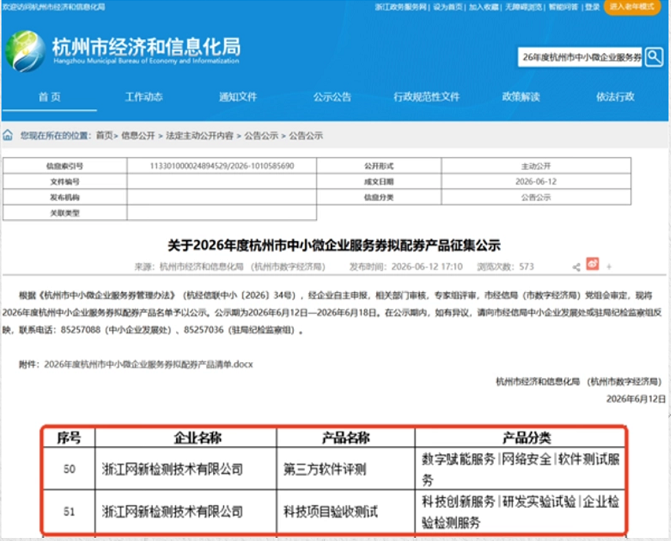Click product name 第三方软件评测
The image size is (671, 541).
[325, 469]
